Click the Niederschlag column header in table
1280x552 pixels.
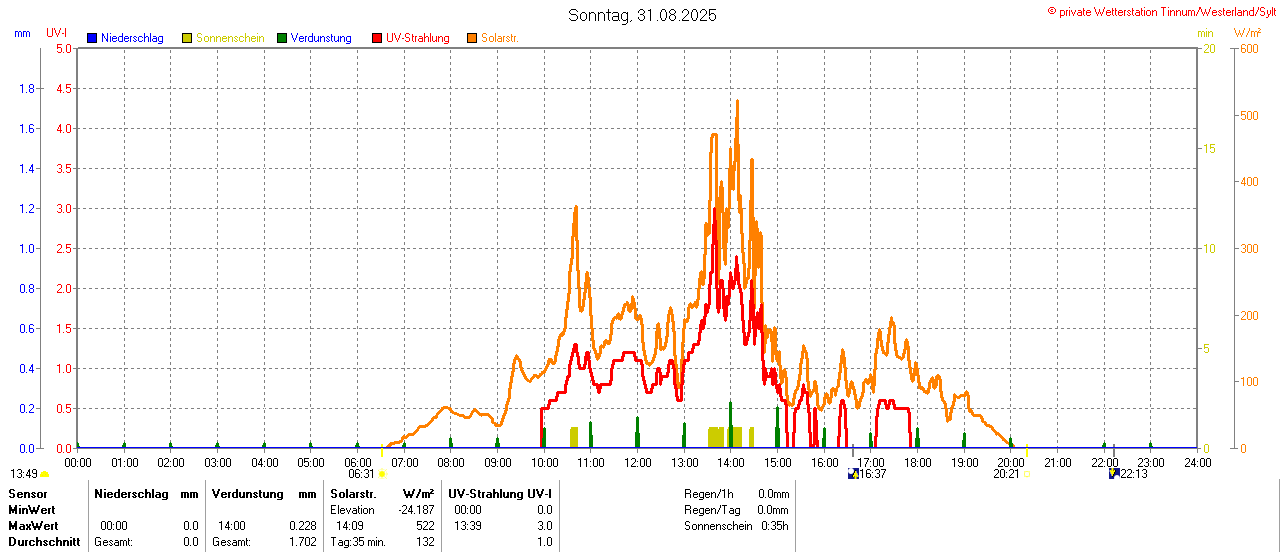(x=130, y=494)
